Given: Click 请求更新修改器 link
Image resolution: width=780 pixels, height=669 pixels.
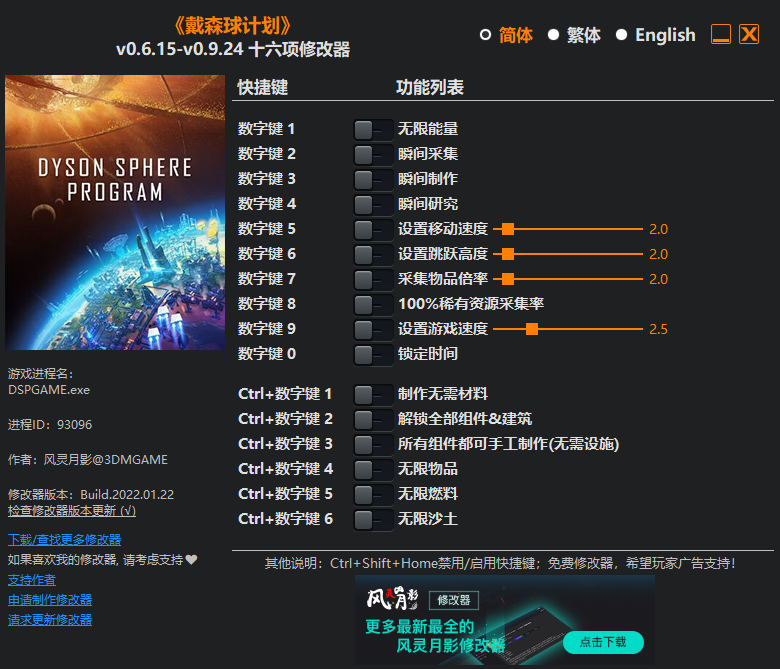Looking at the screenshot, I should [50, 620].
